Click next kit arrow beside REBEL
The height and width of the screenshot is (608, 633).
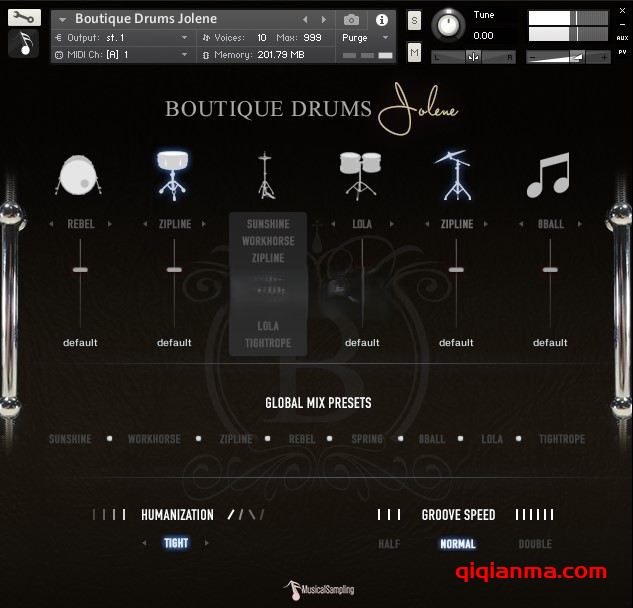[x=110, y=224]
